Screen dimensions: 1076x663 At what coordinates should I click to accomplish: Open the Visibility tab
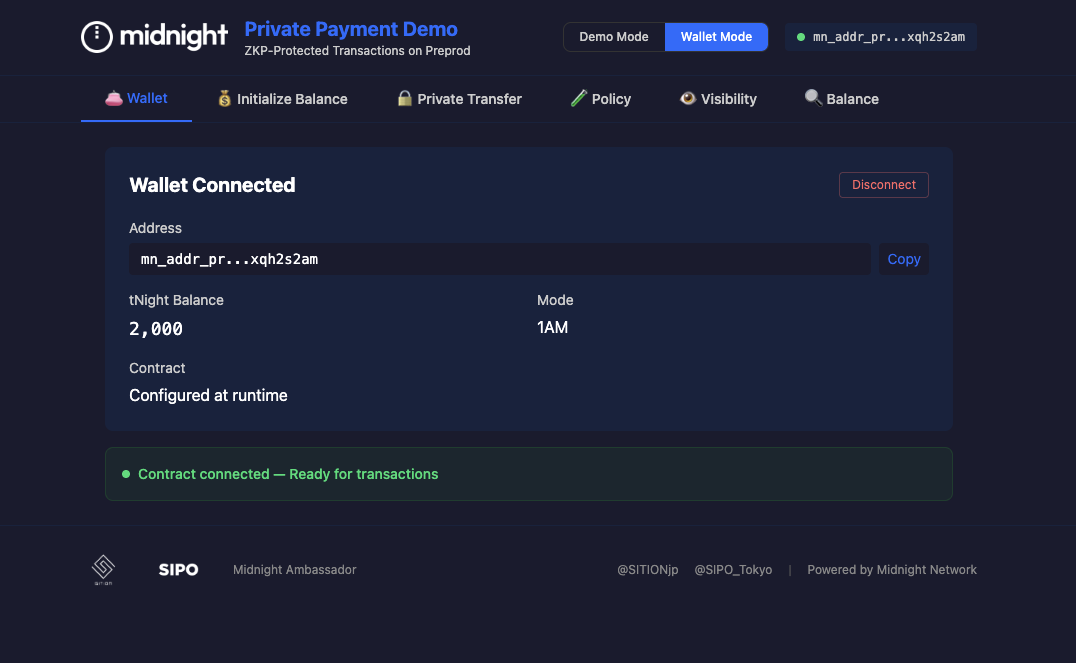(718, 99)
